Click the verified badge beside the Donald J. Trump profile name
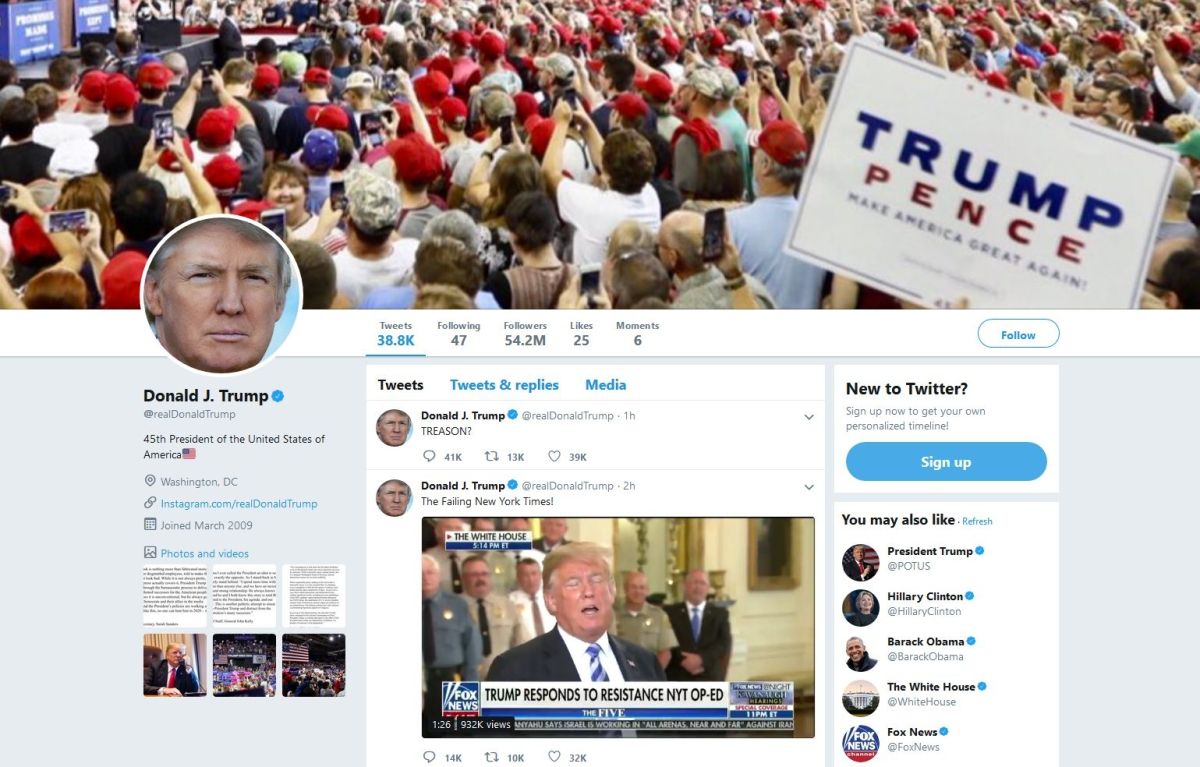This screenshot has height=767, width=1200. (278, 396)
